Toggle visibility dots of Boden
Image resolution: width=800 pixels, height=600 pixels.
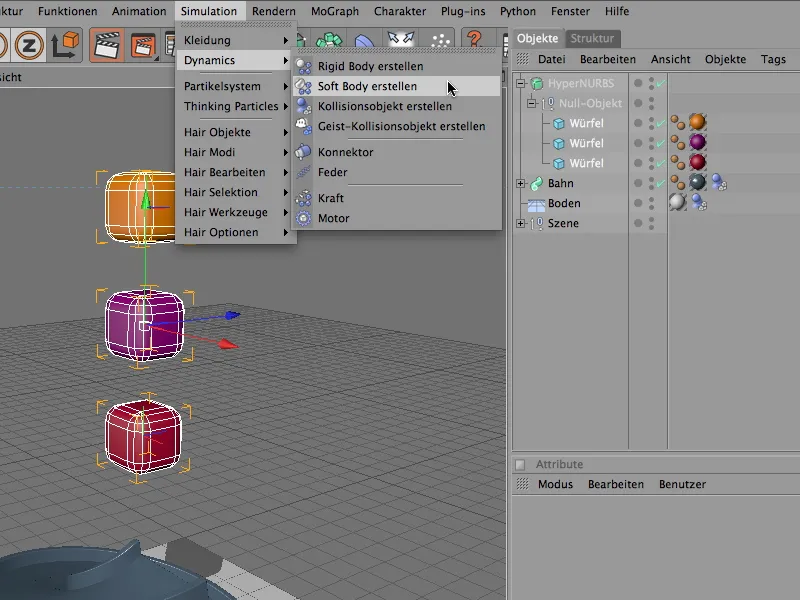(652, 203)
